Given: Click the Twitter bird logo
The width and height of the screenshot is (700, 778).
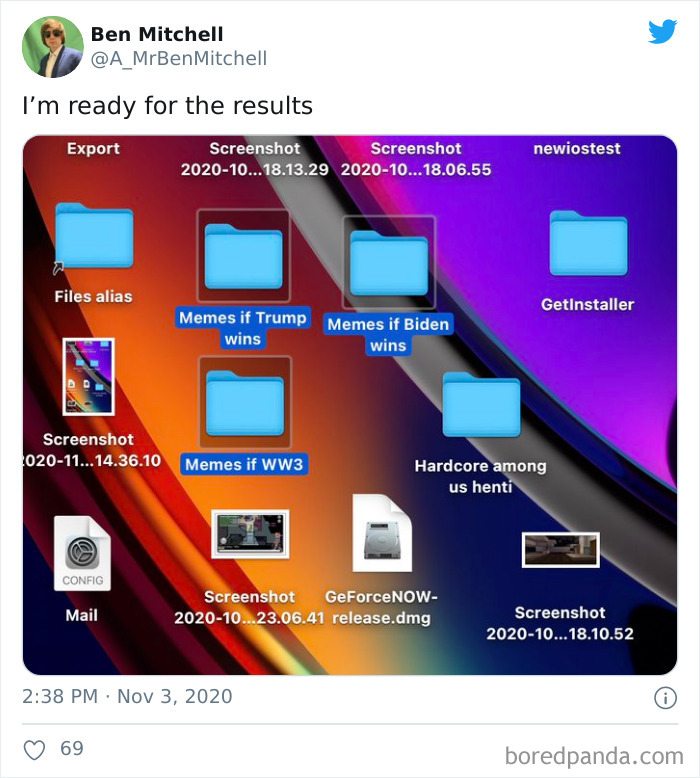Looking at the screenshot, I should click(663, 31).
